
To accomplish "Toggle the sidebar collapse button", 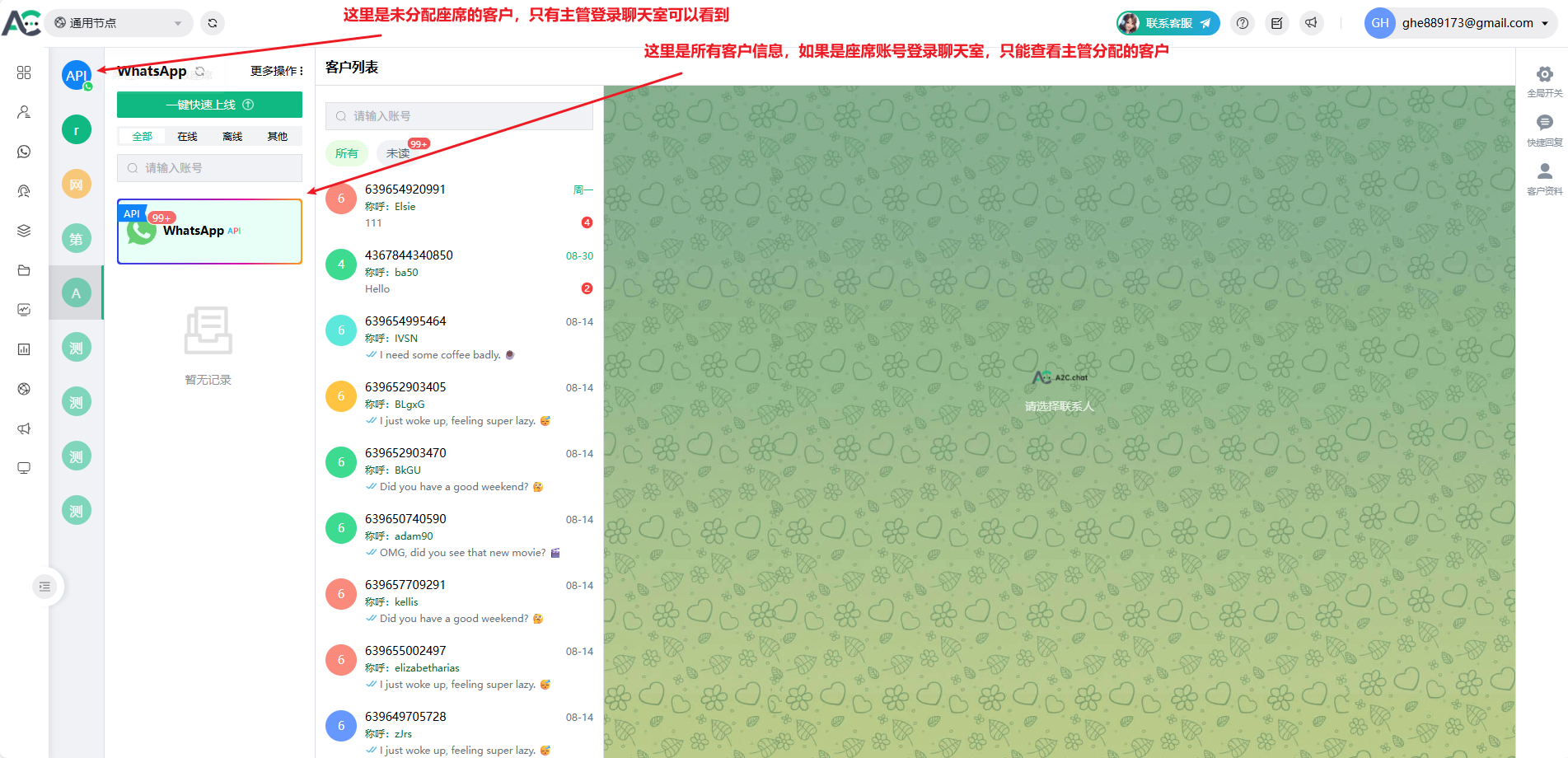I will pos(44,587).
